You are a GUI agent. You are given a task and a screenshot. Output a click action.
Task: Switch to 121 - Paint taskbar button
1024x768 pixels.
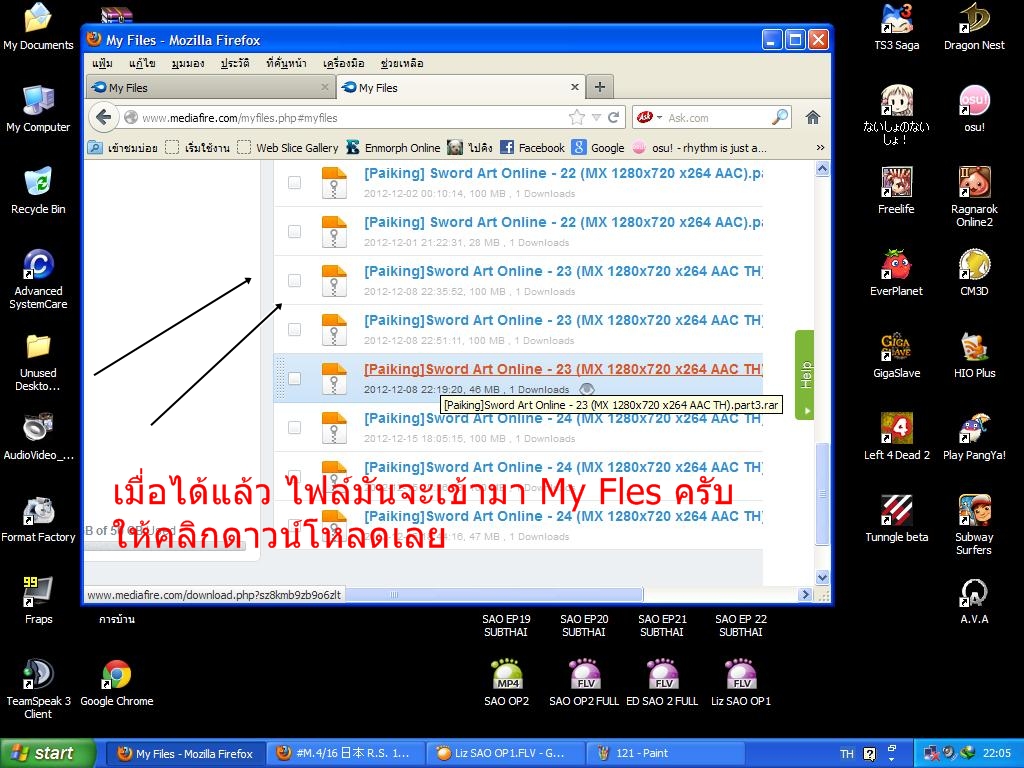pyautogui.click(x=665, y=753)
